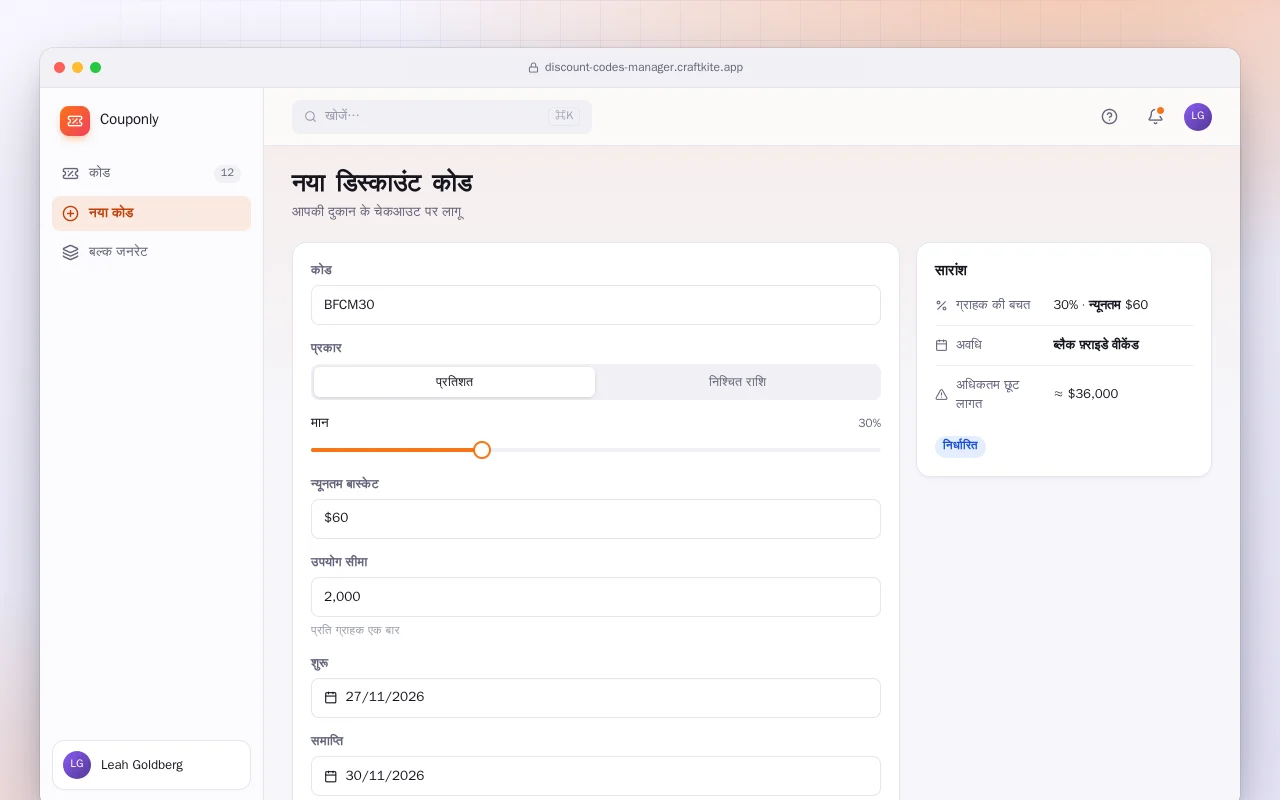Click the ≈ $36,000 cost value

coord(1086,394)
